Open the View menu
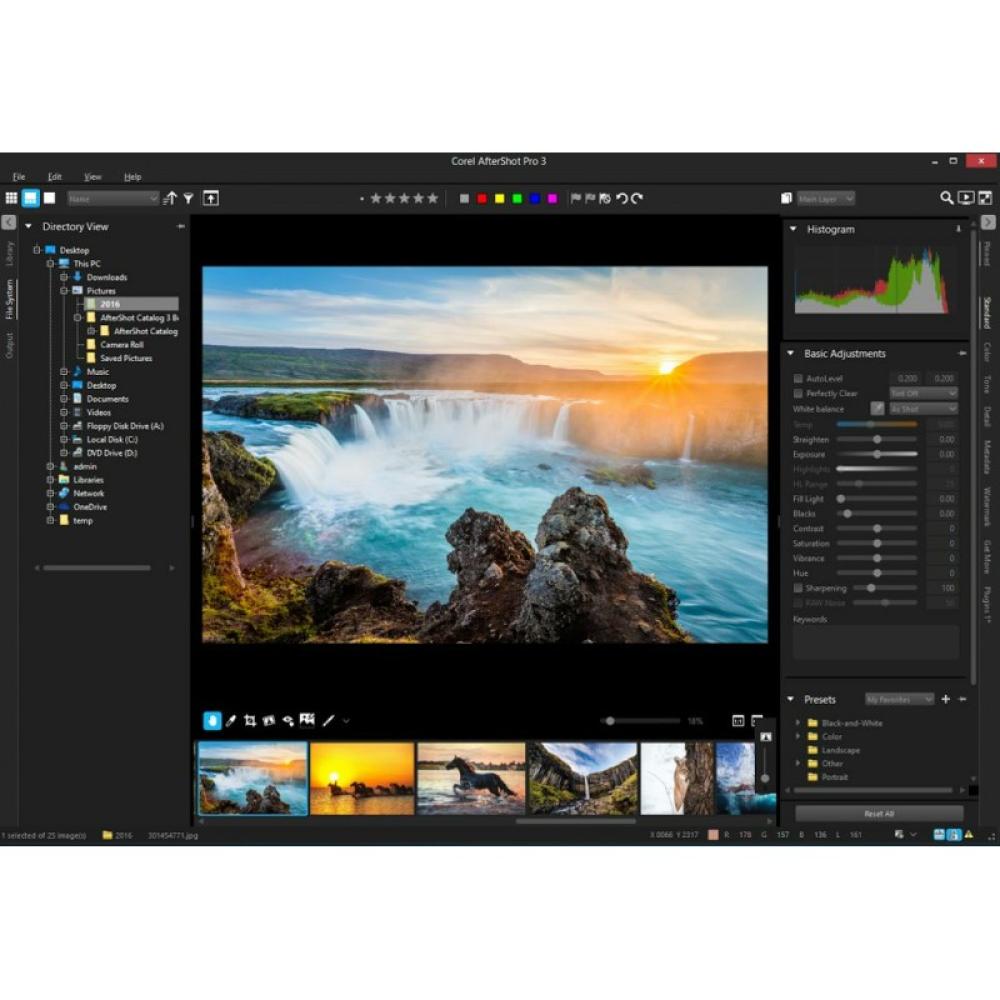Viewport: 1000px width, 1000px height. 92,176
